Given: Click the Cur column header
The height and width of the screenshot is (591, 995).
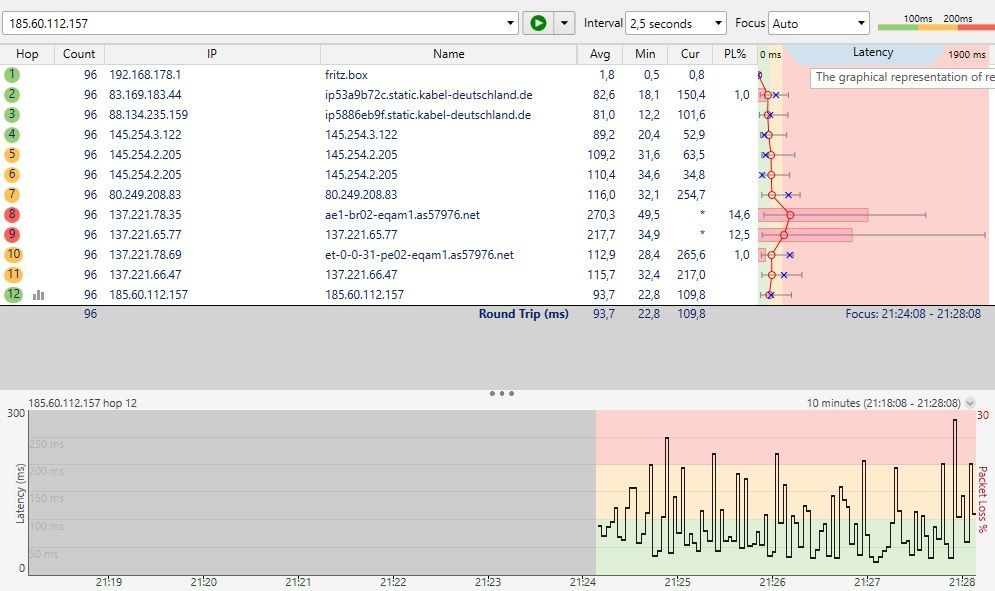Looking at the screenshot, I should pyautogui.click(x=690, y=54).
